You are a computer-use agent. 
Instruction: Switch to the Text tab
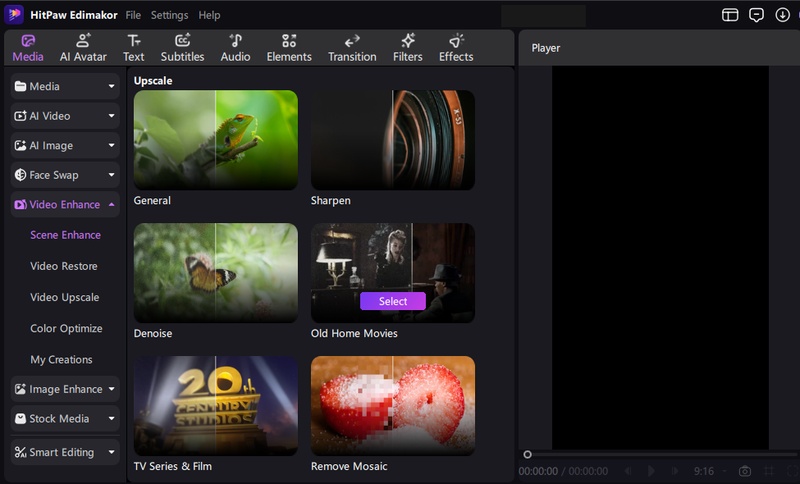[x=134, y=48]
